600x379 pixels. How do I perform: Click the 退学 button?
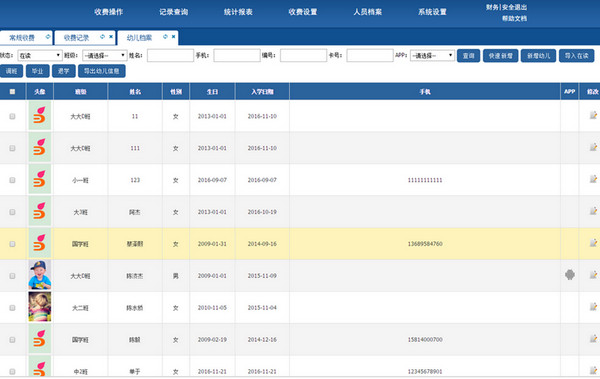(64, 71)
